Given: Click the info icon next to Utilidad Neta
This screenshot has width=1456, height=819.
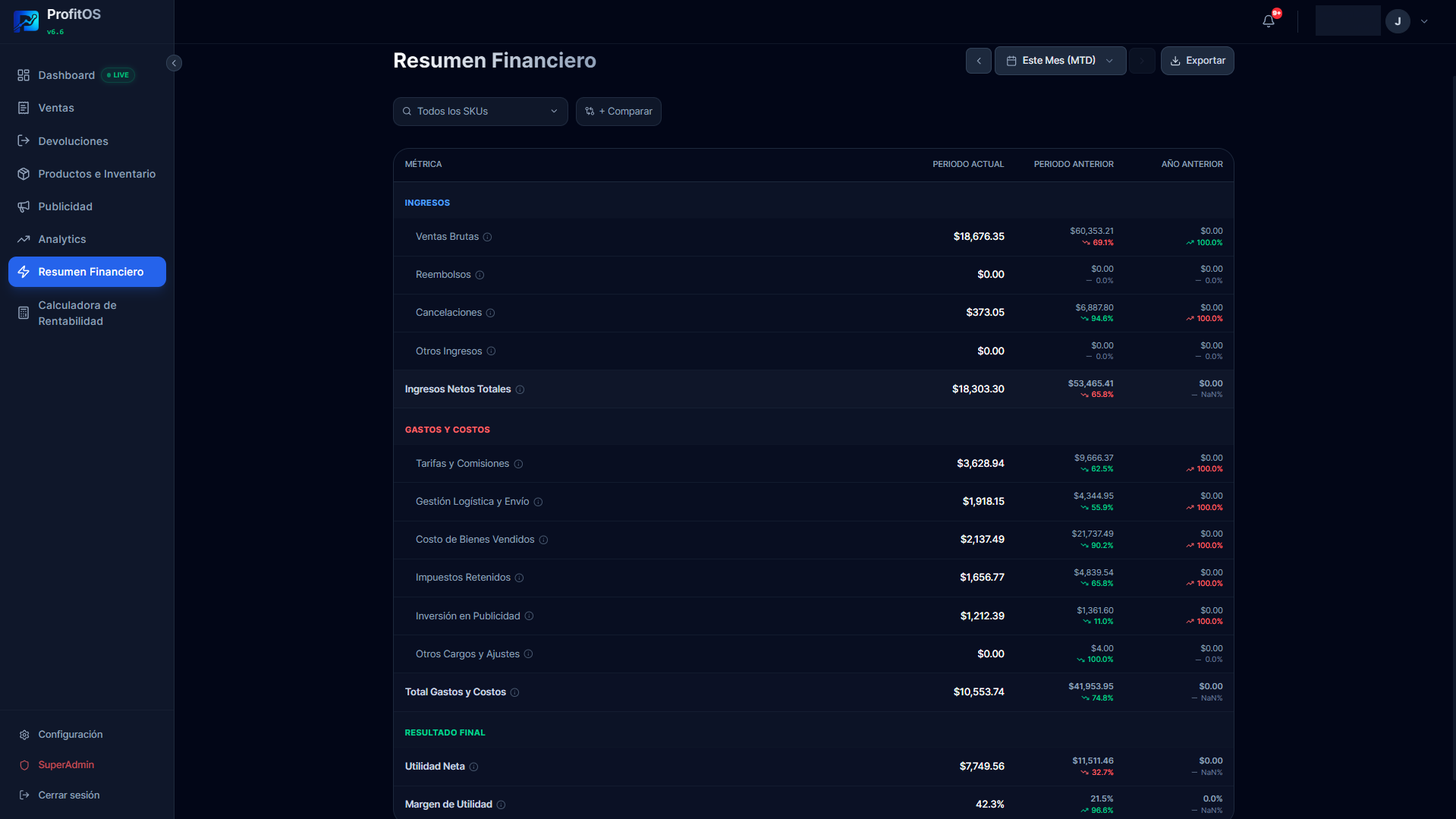Looking at the screenshot, I should [473, 767].
